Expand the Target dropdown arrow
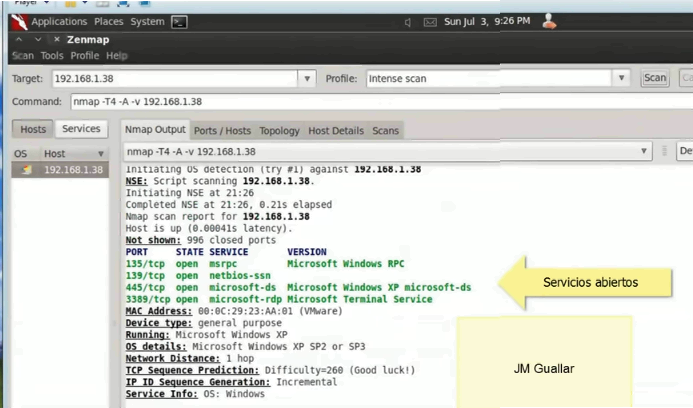 (307, 78)
